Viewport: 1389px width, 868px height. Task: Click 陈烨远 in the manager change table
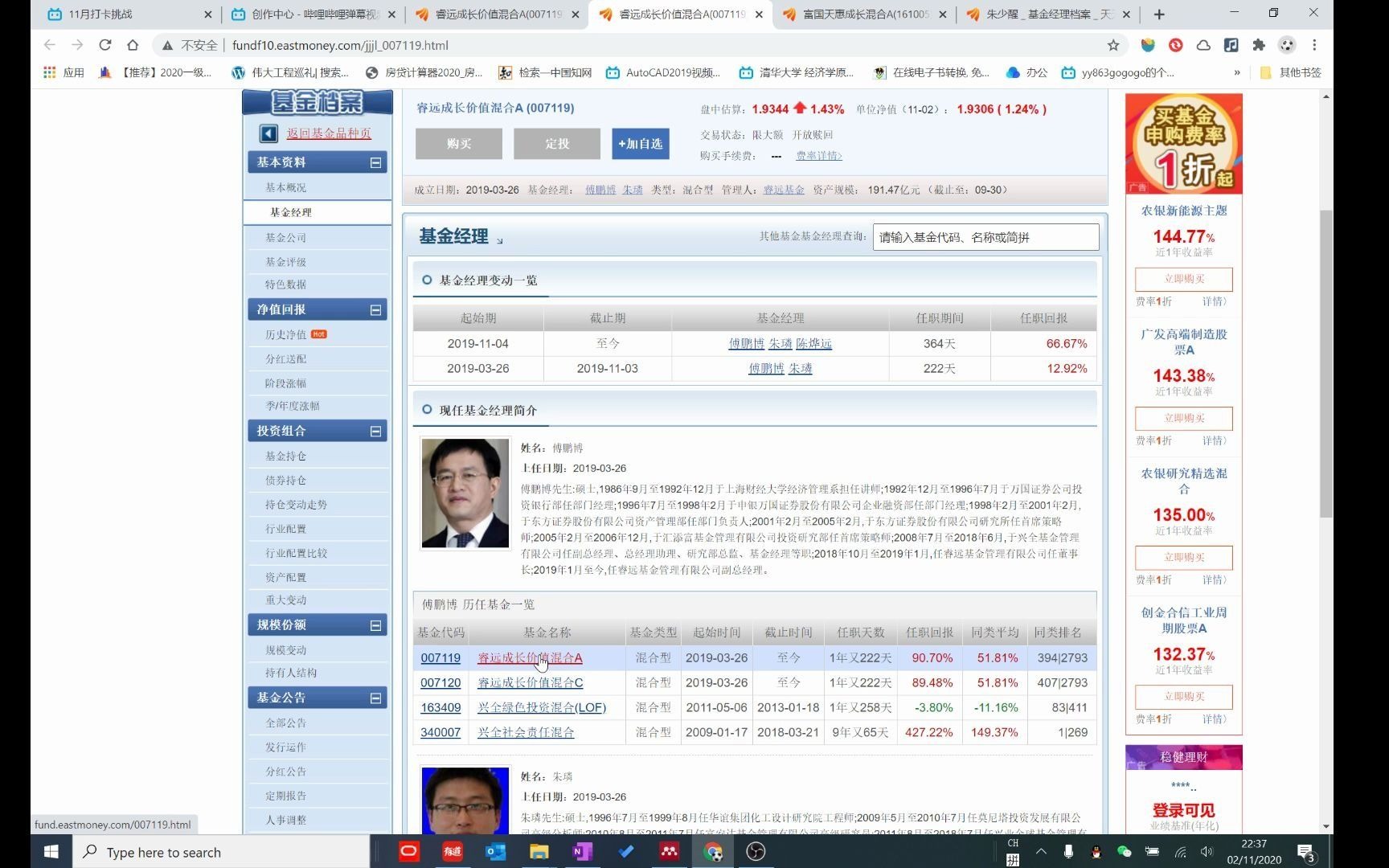(814, 343)
